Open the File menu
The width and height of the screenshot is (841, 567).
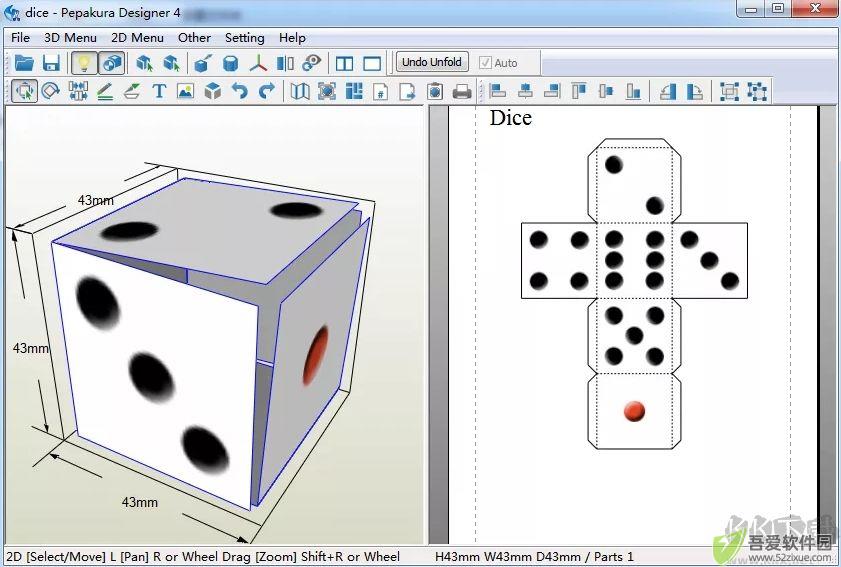(20, 38)
